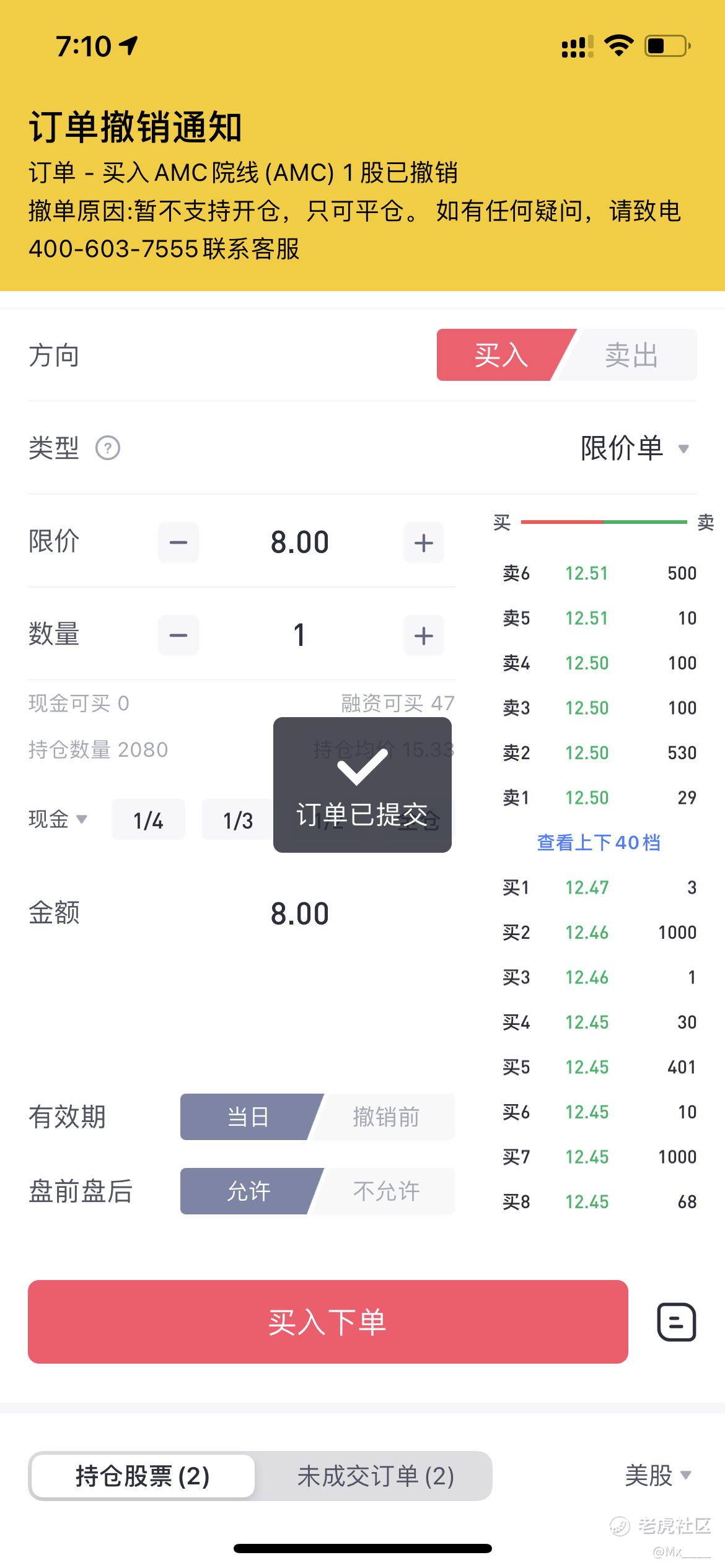Select 卖5 ask row at 12.51

(x=599, y=618)
